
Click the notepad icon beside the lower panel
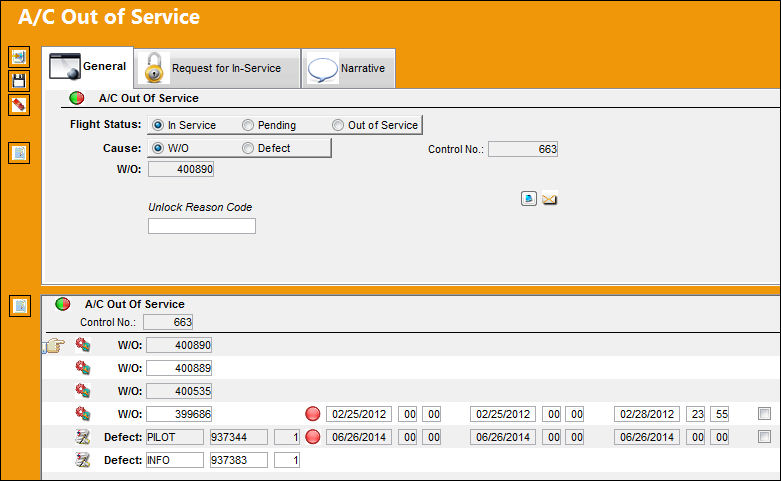point(20,306)
